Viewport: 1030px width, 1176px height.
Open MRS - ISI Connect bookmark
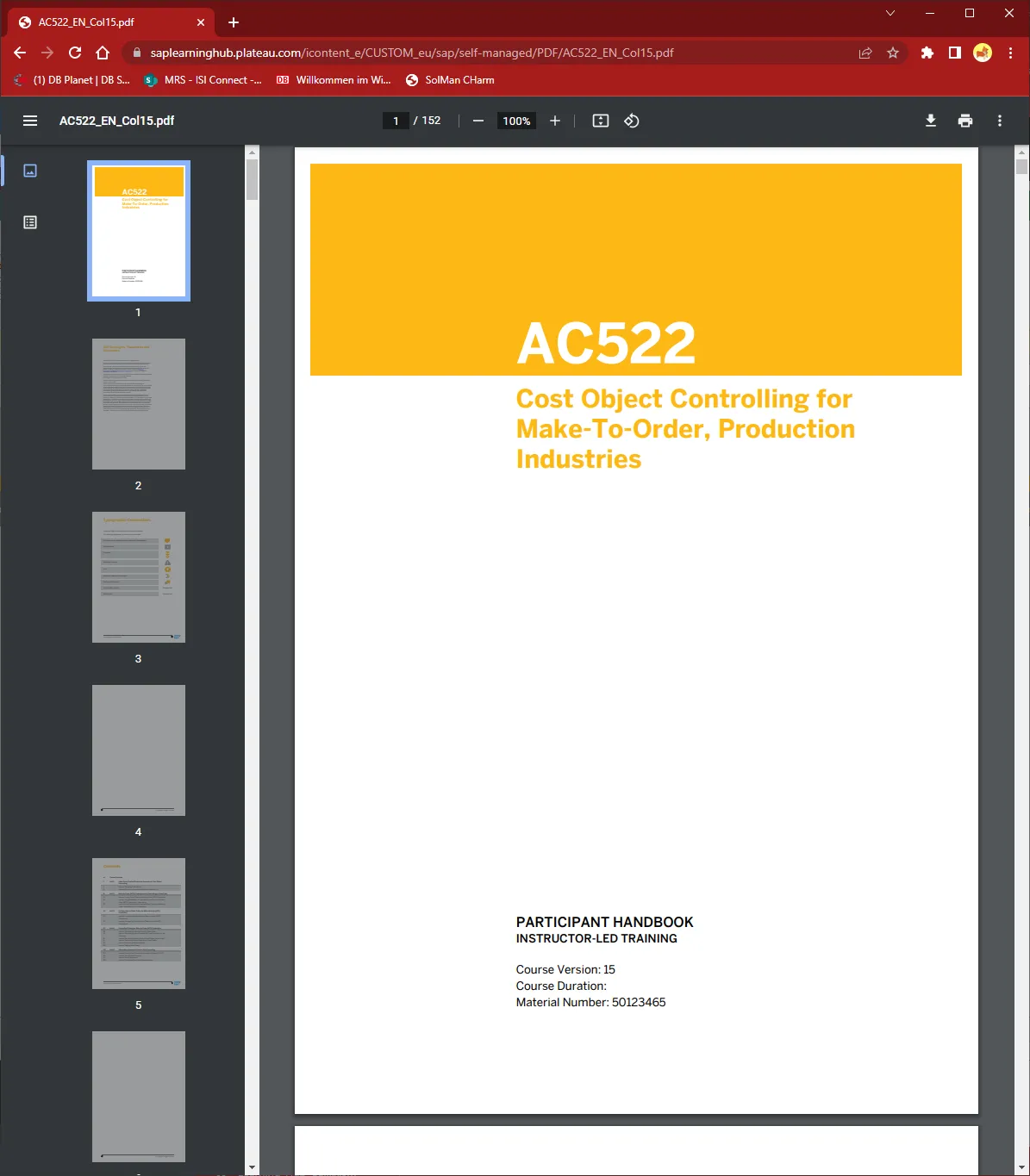tap(203, 80)
